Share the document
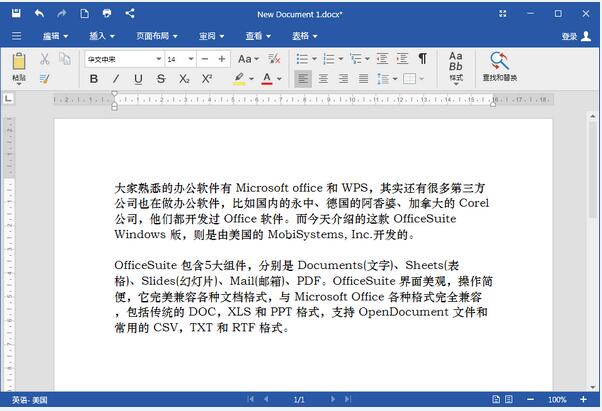This screenshot has width=602, height=411. [x=130, y=13]
